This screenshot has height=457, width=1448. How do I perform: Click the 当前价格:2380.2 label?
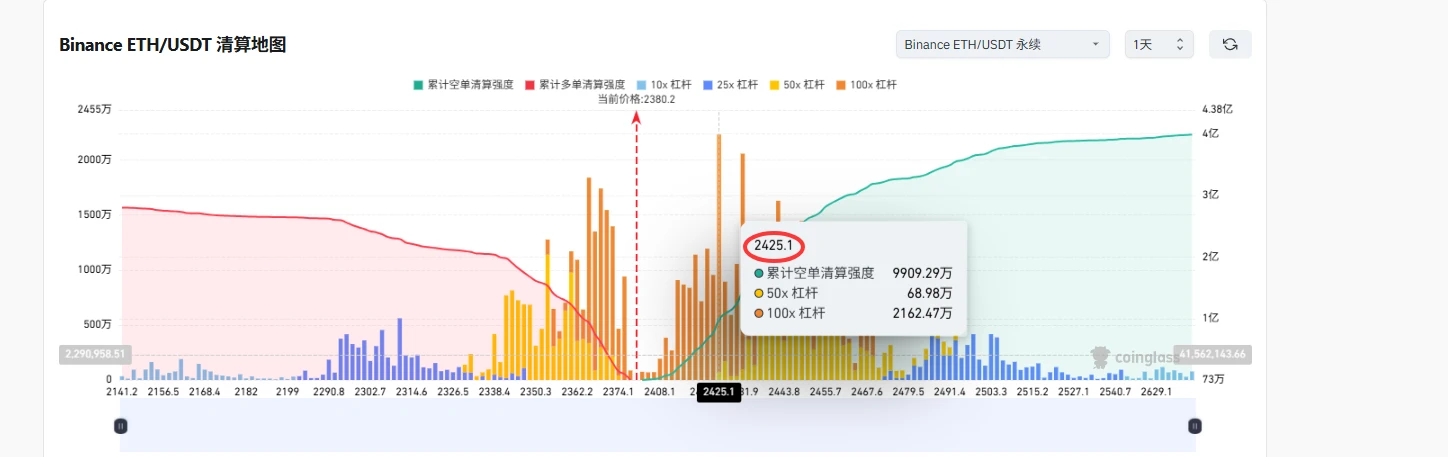[x=636, y=99]
